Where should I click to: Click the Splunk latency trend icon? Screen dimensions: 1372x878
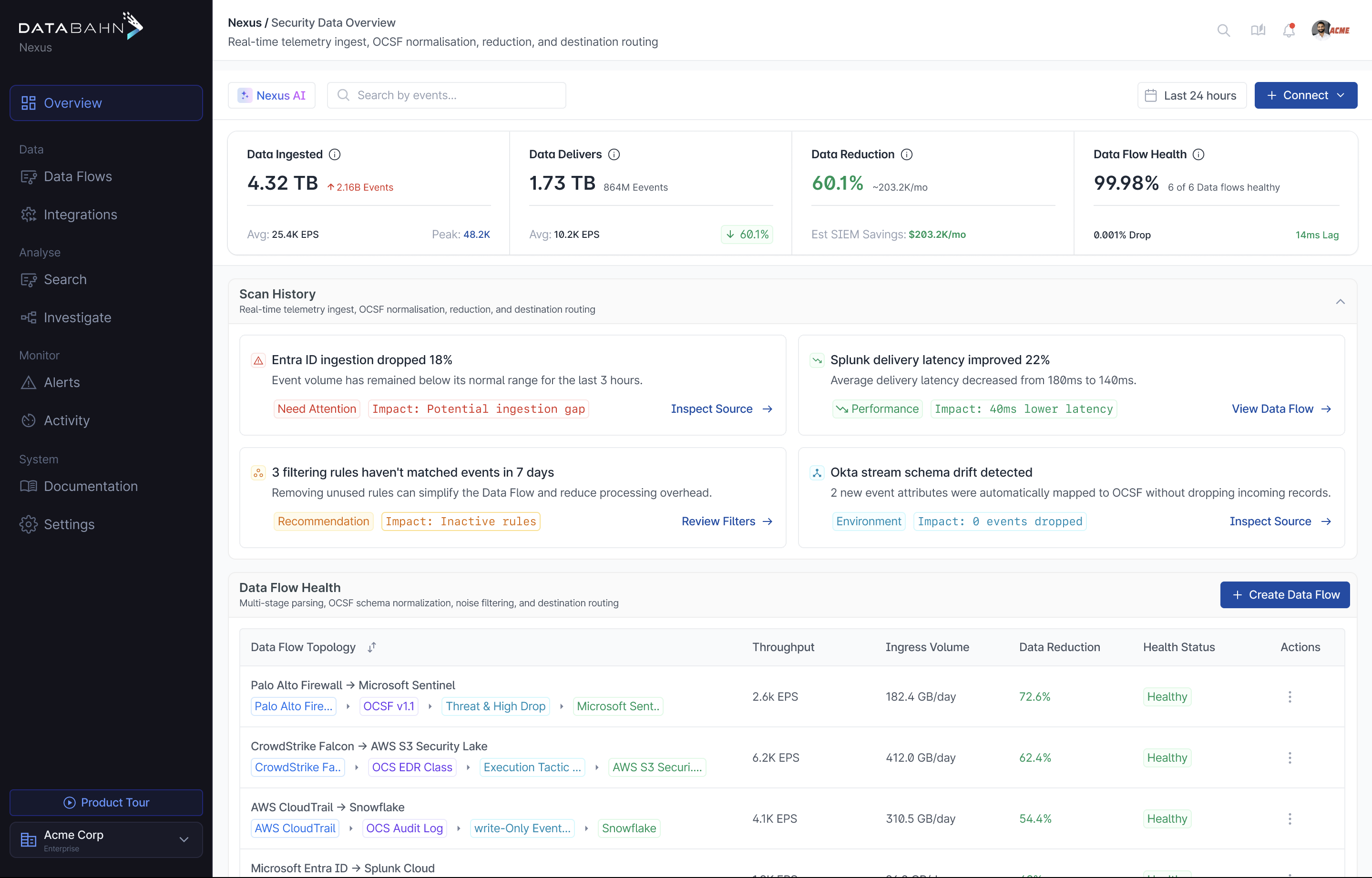tap(817, 360)
